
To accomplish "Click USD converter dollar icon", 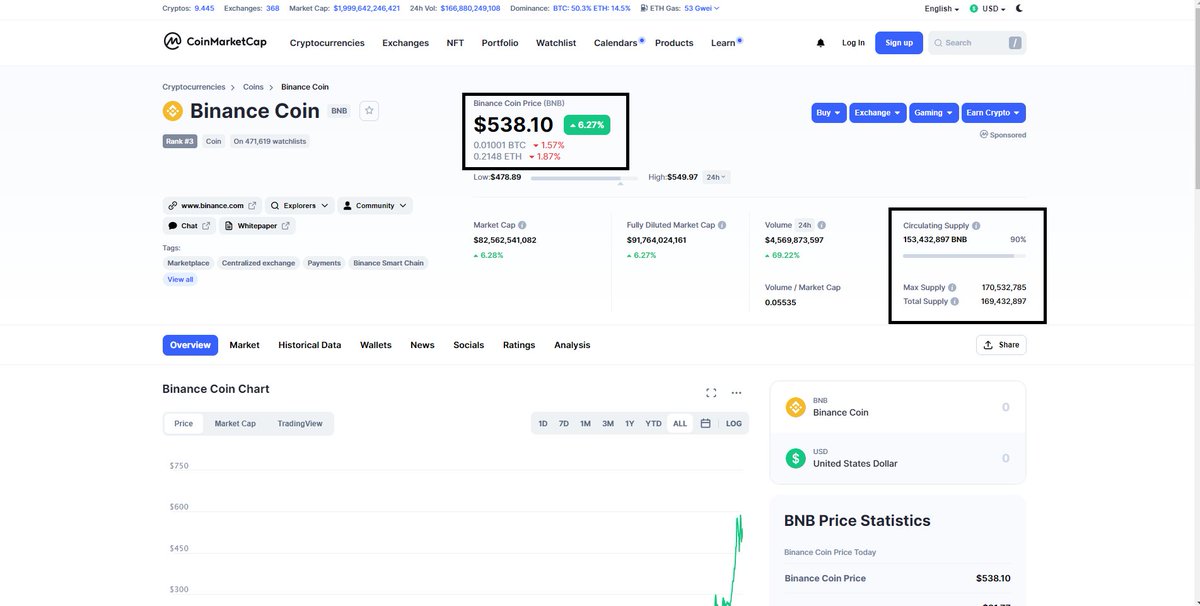I will pyautogui.click(x=796, y=458).
